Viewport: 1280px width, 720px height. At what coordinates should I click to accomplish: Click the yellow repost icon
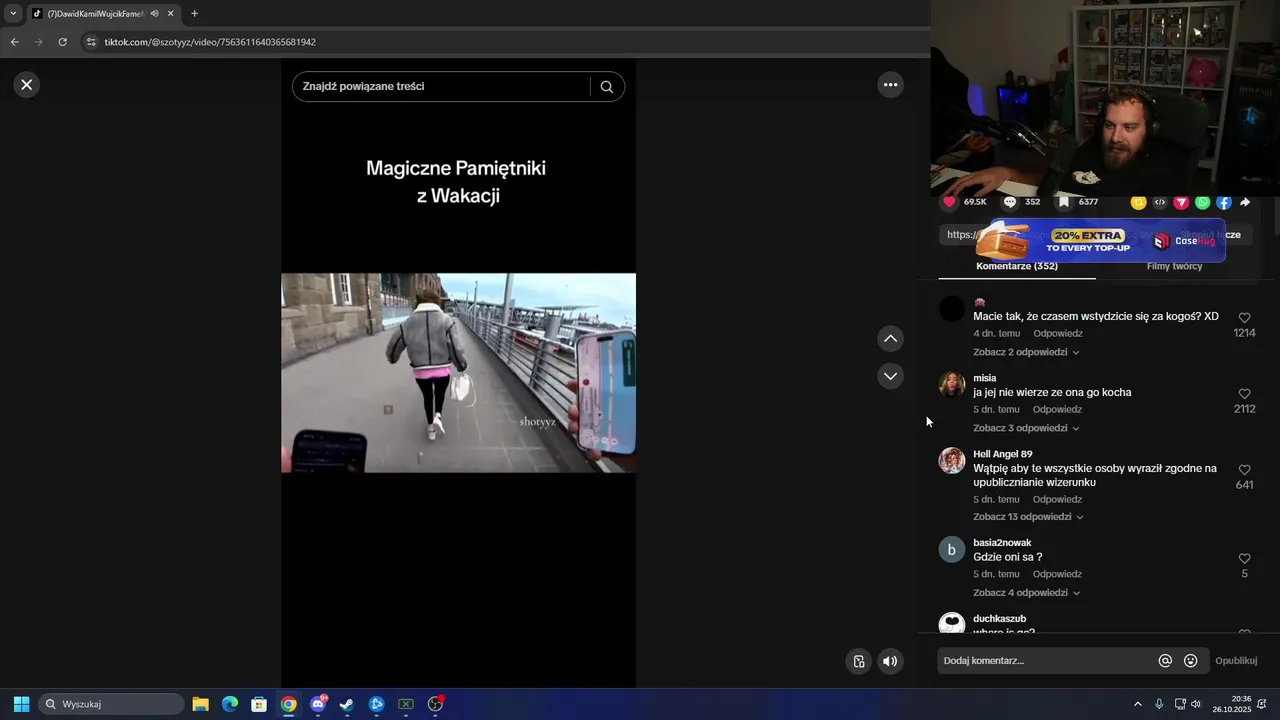pos(1138,202)
